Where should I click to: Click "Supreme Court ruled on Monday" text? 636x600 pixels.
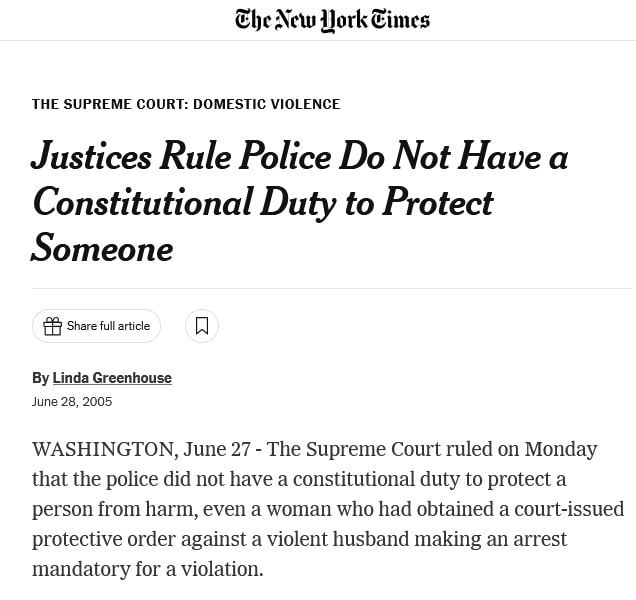coord(451,449)
